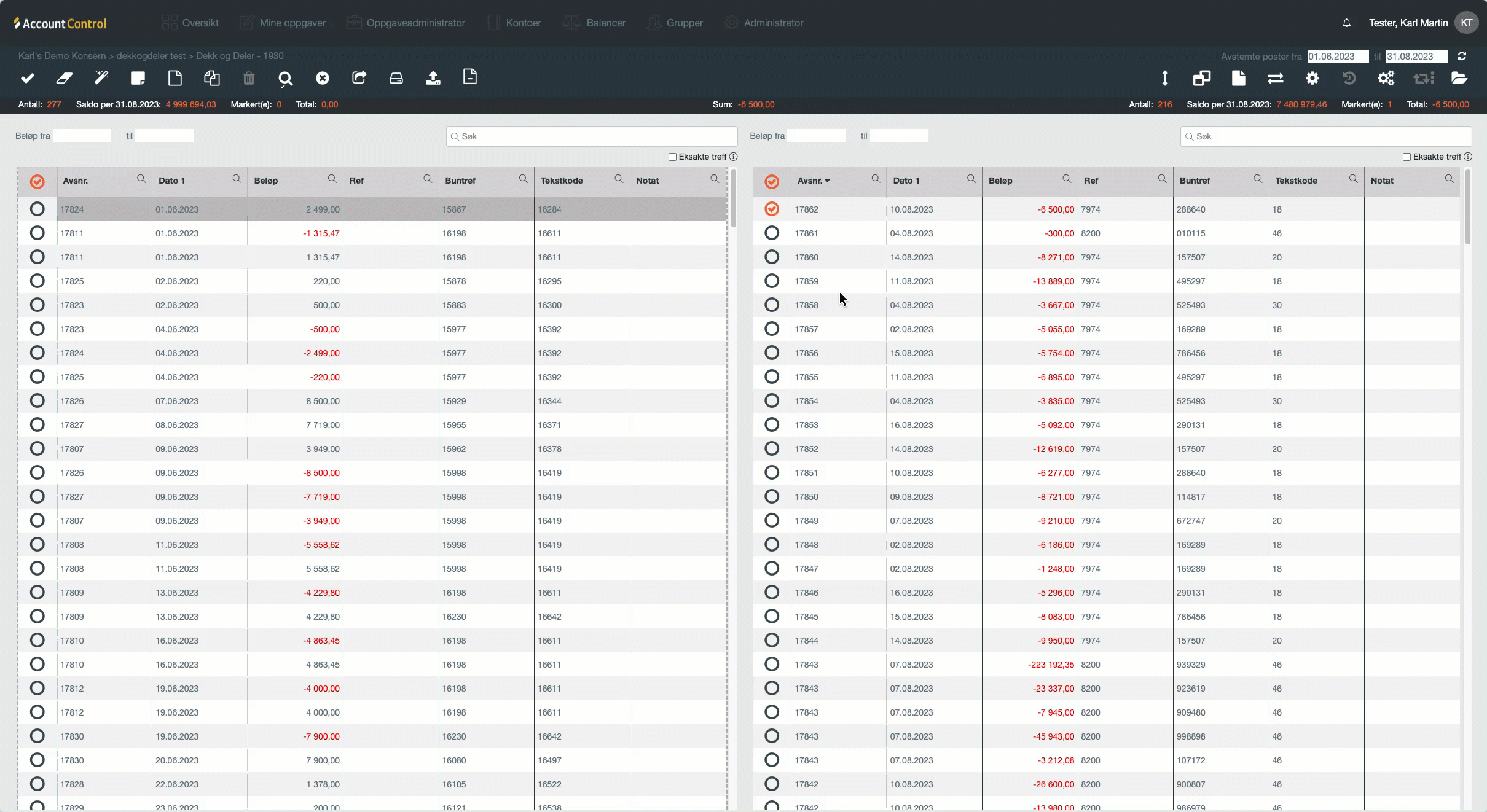Click the circled X cancel icon
The width and height of the screenshot is (1487, 812).
point(323,78)
